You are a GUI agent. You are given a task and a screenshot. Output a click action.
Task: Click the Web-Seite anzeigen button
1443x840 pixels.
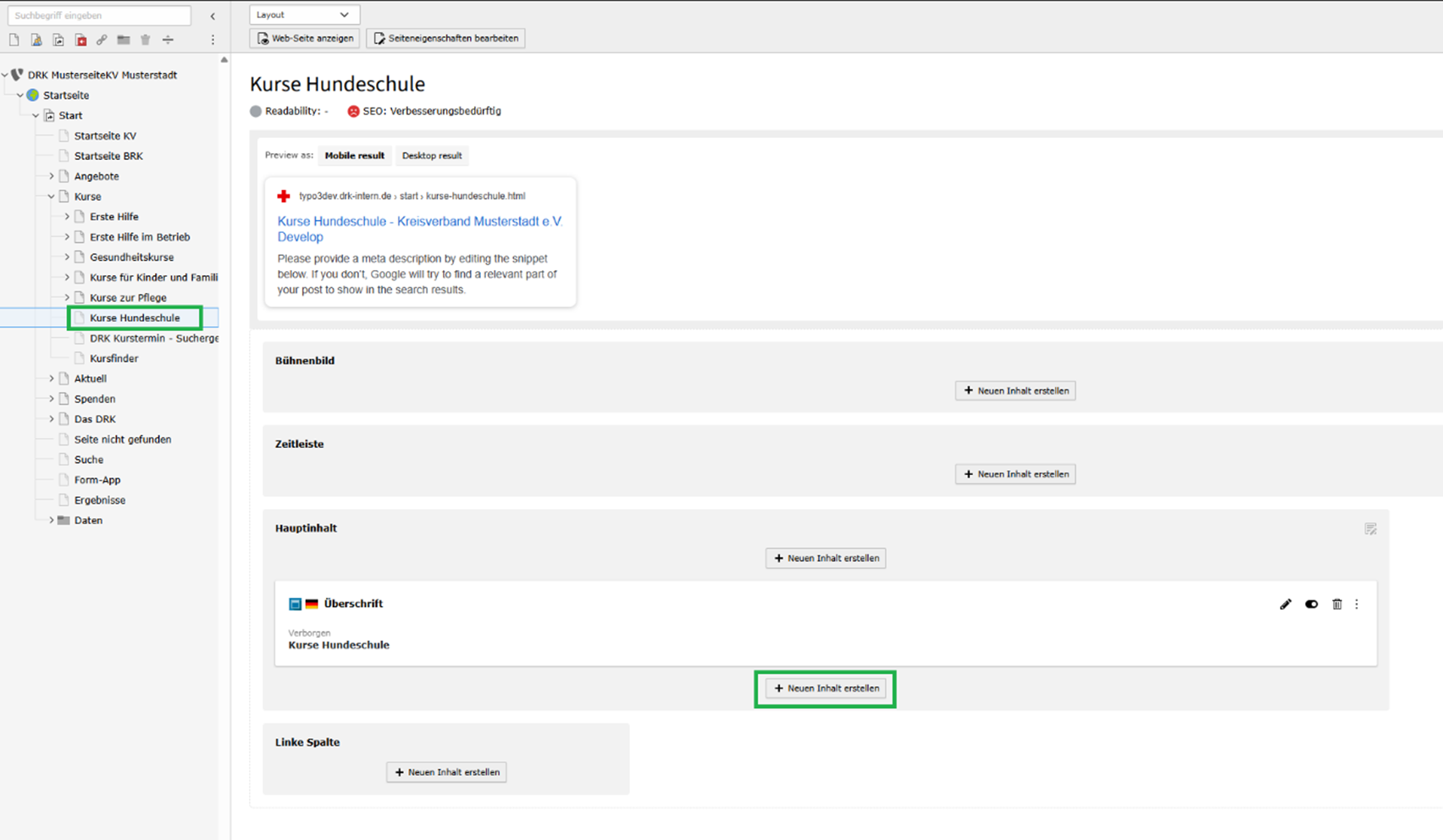point(305,38)
